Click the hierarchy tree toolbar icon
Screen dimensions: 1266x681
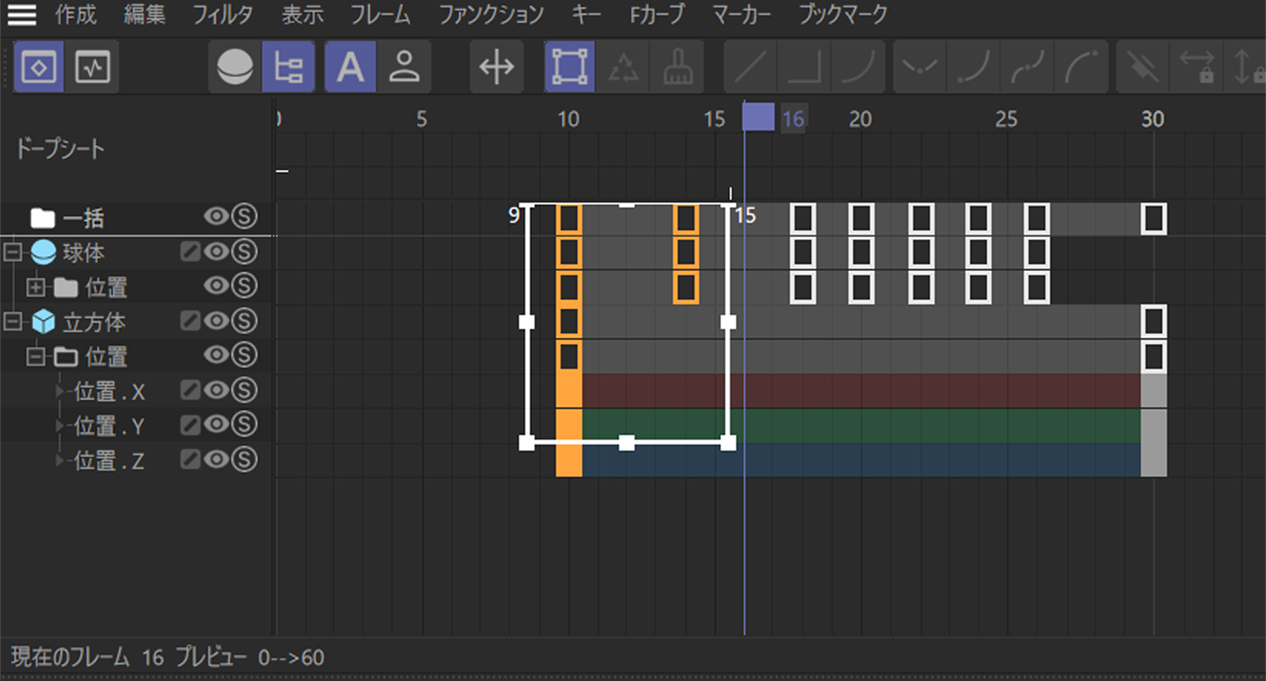coord(288,67)
